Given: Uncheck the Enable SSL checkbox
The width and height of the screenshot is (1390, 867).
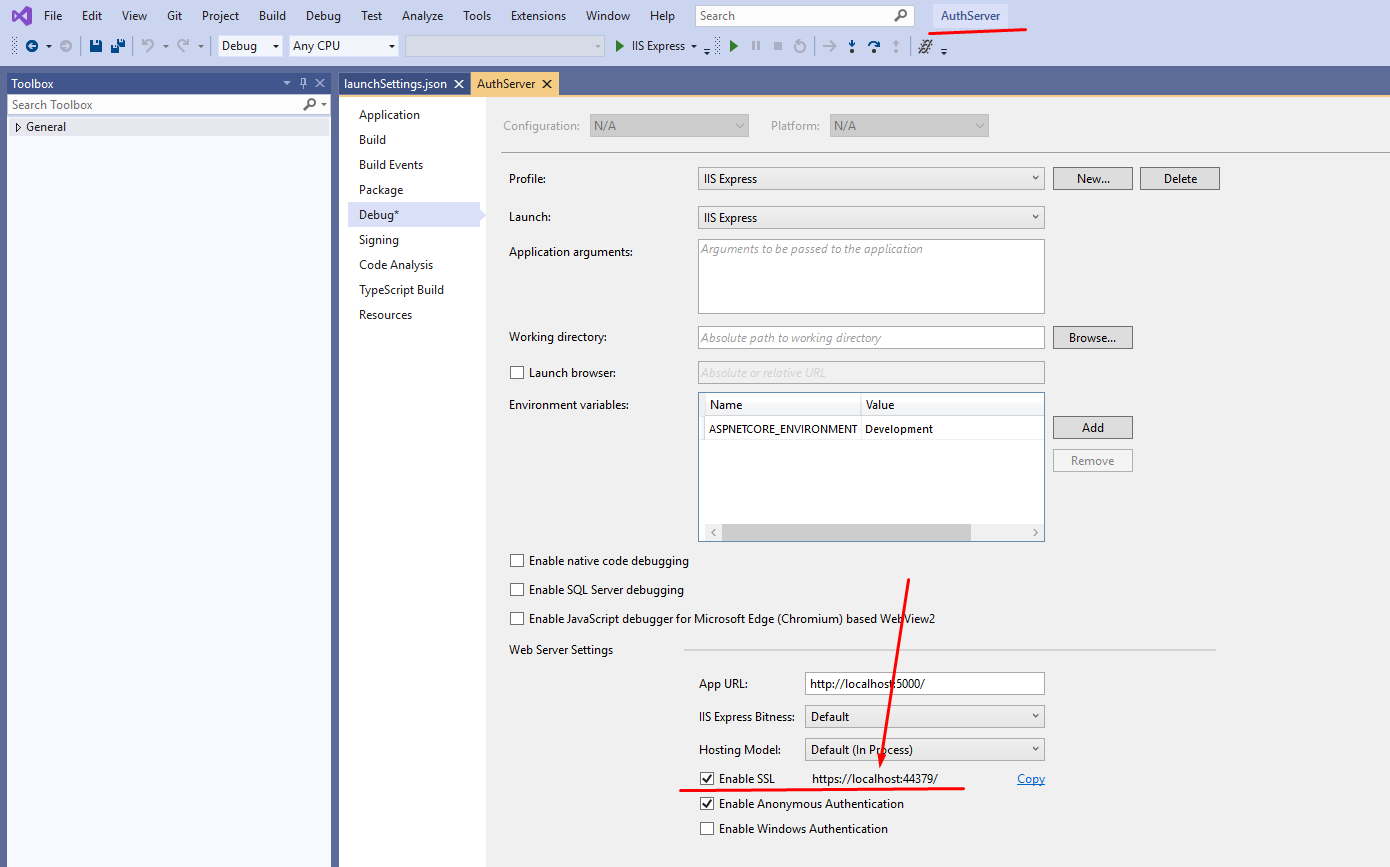Looking at the screenshot, I should (x=707, y=779).
